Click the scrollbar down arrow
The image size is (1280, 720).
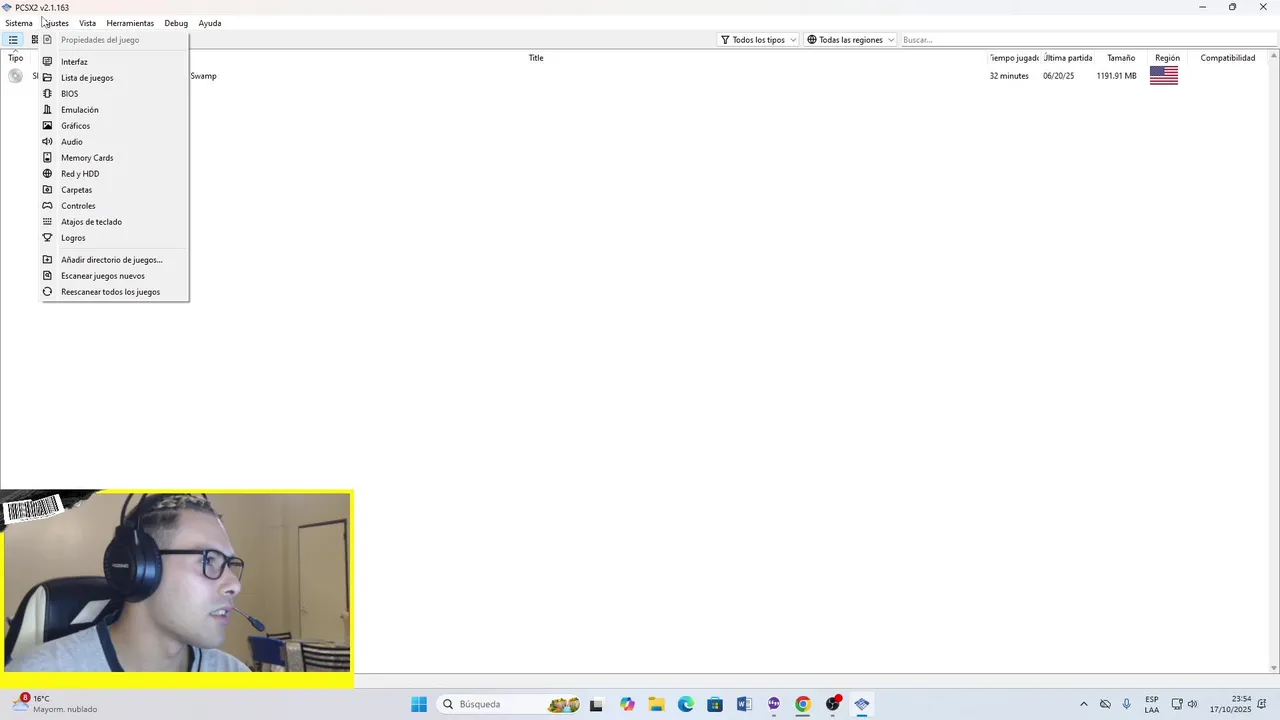[1273, 668]
